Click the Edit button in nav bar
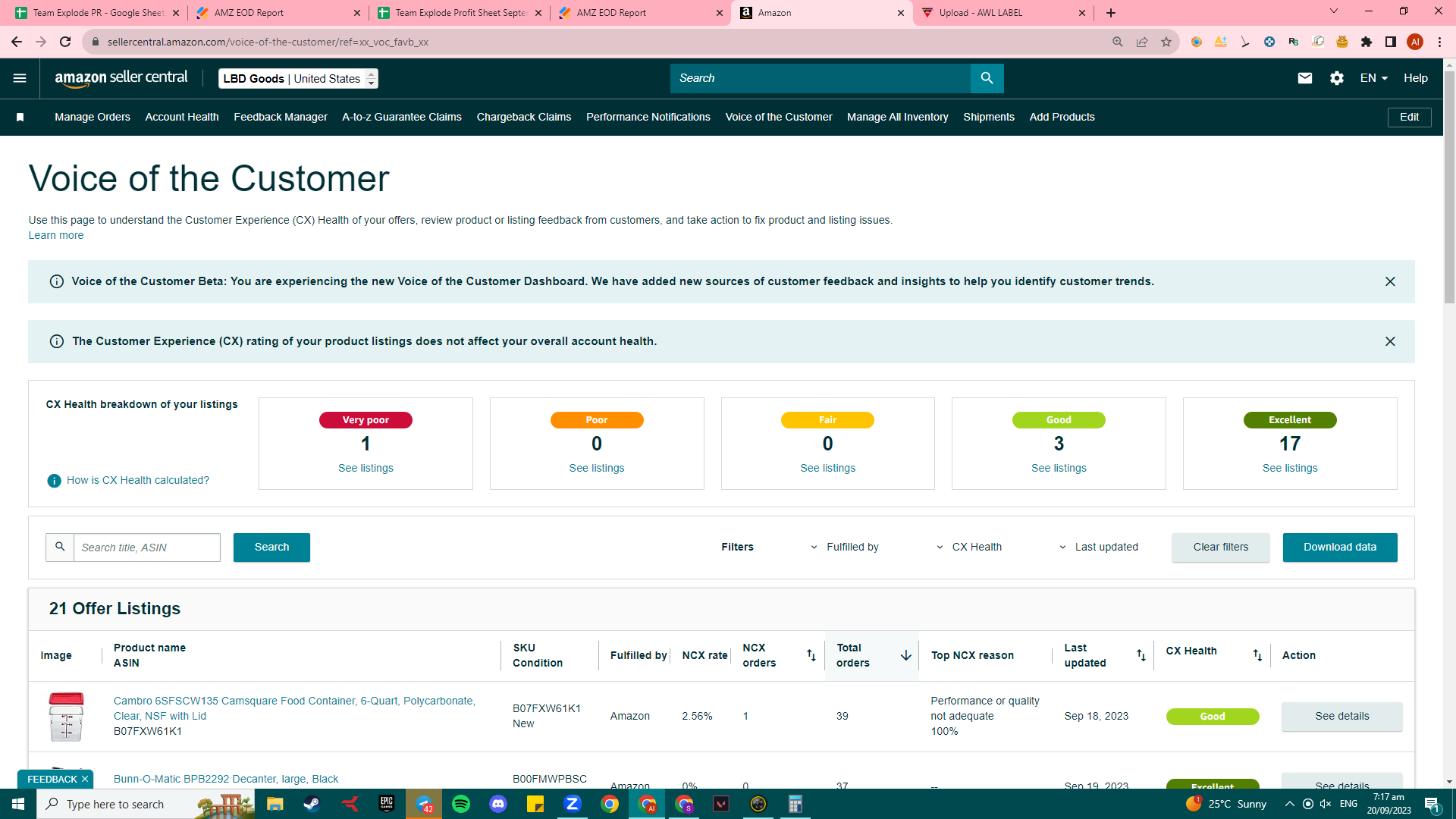This screenshot has height=819, width=1456. click(x=1410, y=117)
